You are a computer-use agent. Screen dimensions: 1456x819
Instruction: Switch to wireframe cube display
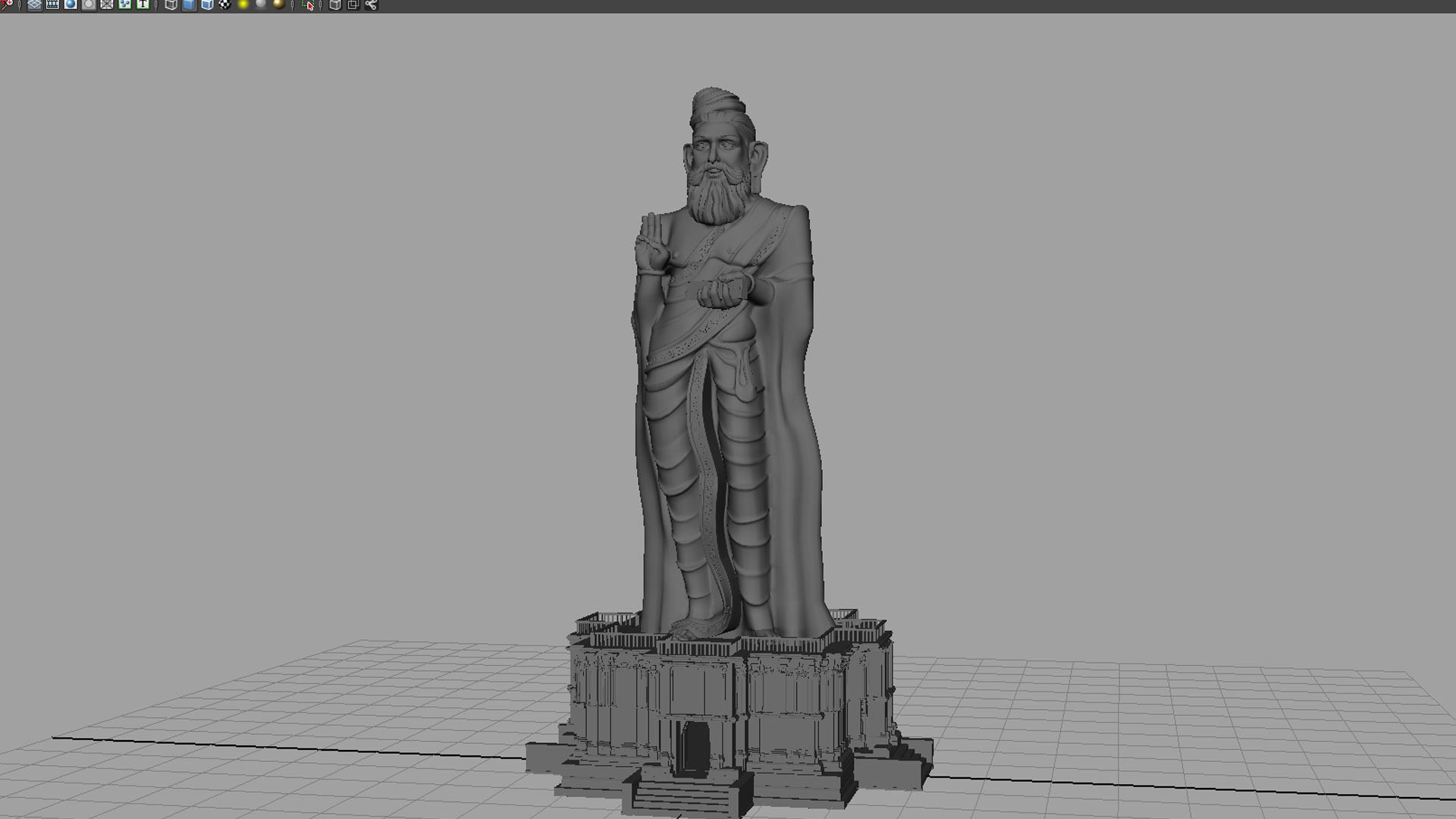171,5
